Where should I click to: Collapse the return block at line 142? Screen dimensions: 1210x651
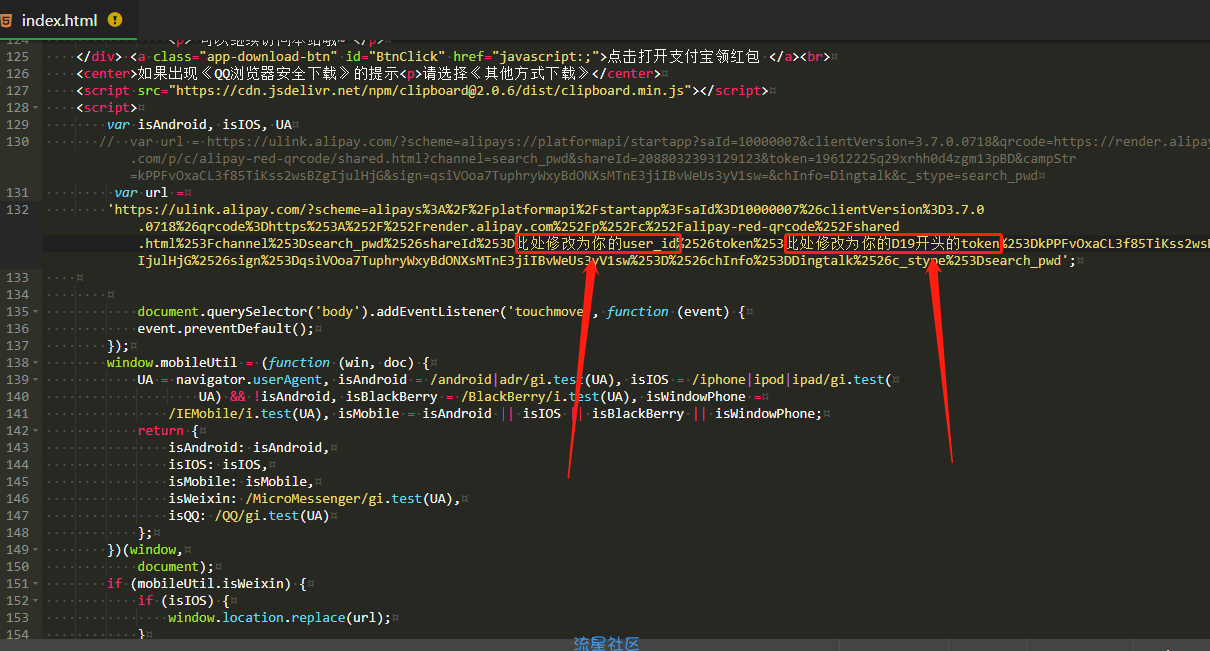[x=36, y=431]
